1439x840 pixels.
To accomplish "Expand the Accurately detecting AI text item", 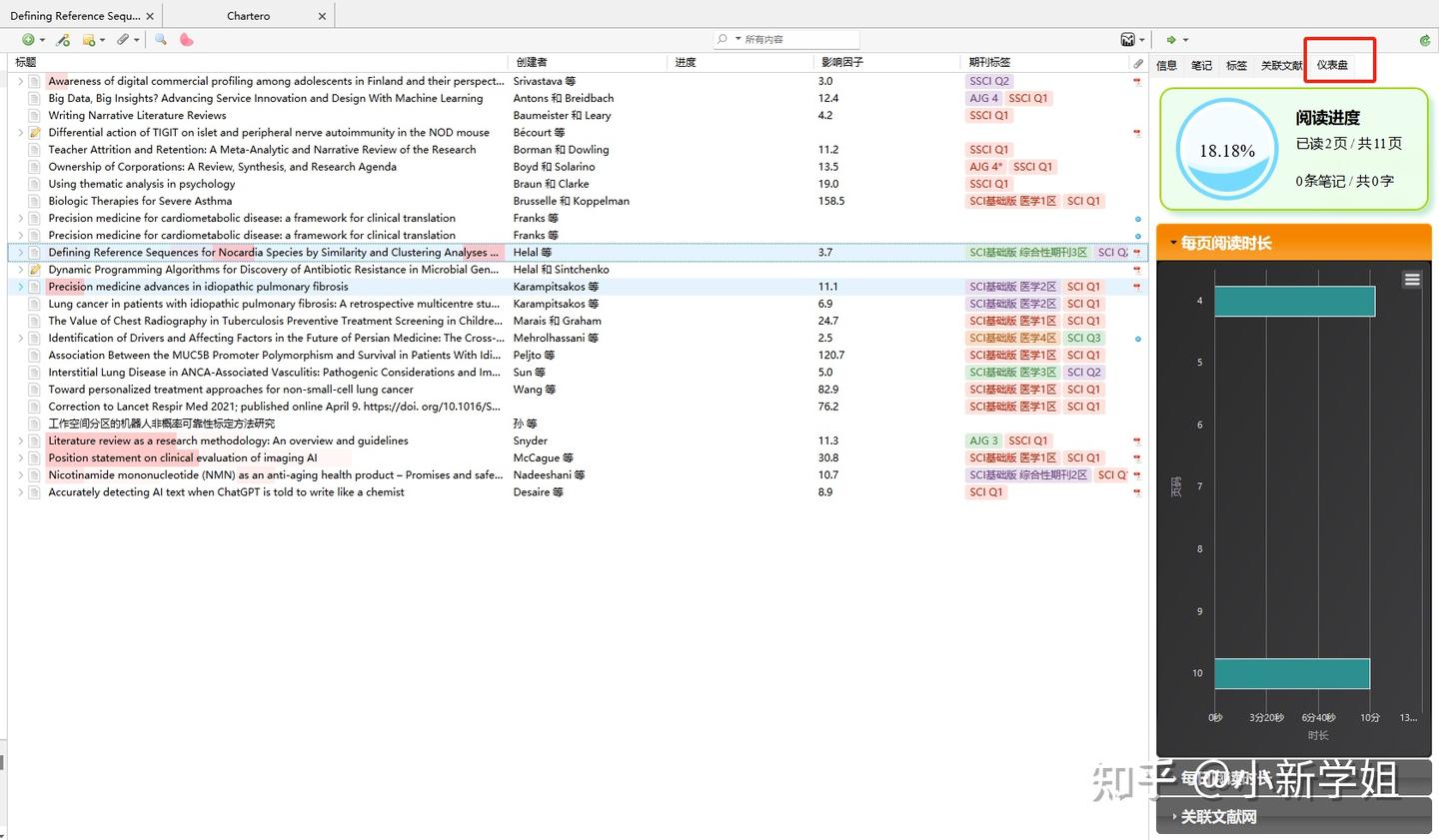I will 20,492.
